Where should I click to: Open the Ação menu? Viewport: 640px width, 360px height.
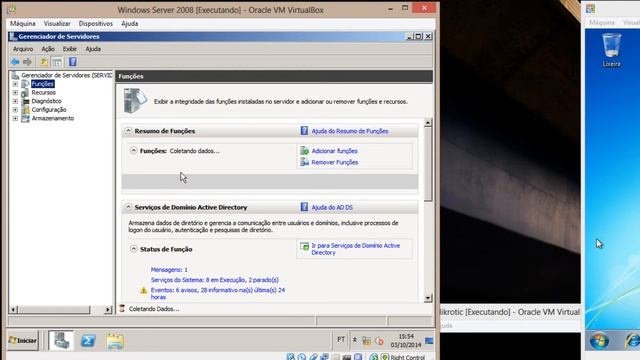pyautogui.click(x=48, y=49)
